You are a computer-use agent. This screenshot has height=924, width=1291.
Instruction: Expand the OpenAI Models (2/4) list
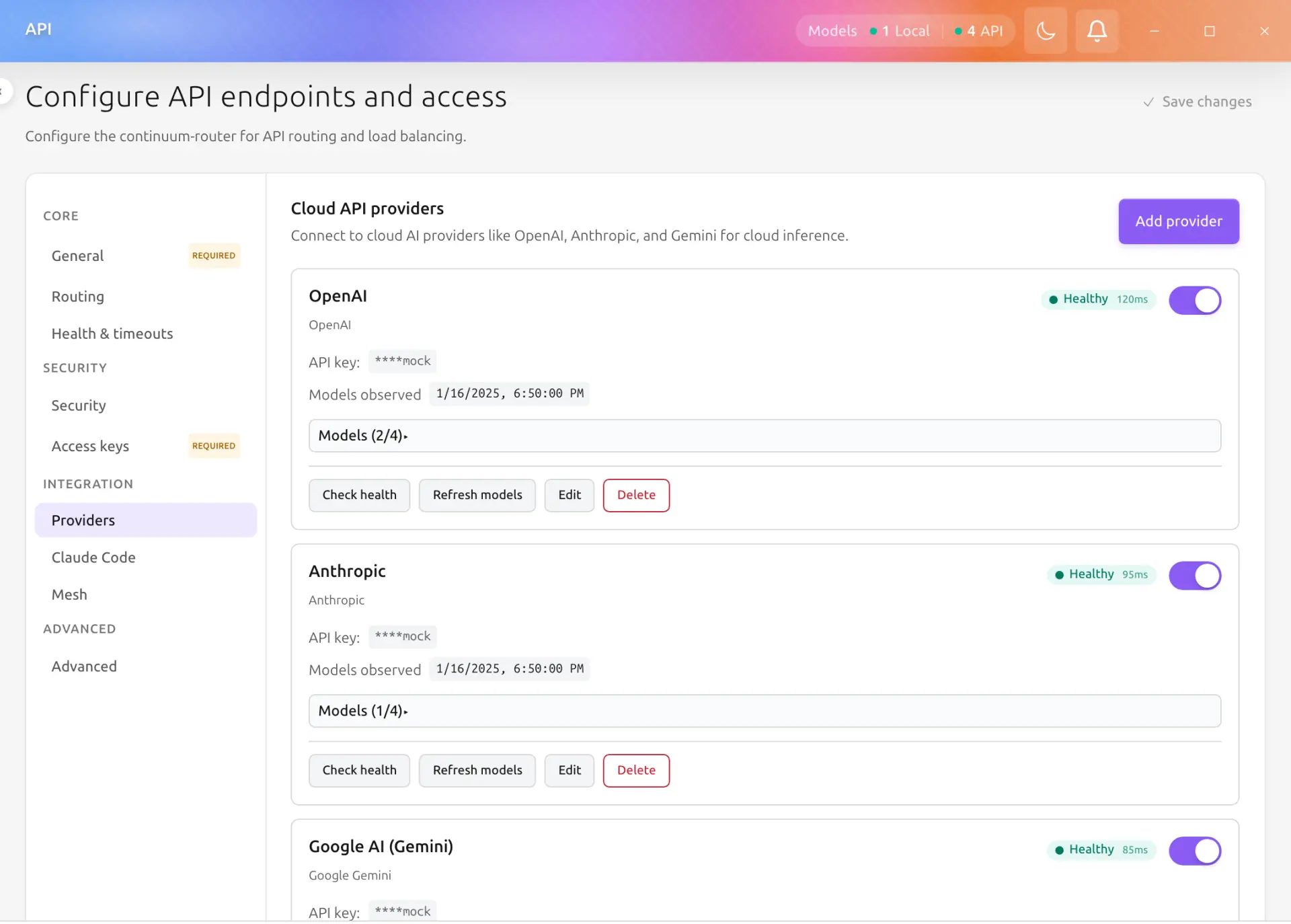click(765, 436)
